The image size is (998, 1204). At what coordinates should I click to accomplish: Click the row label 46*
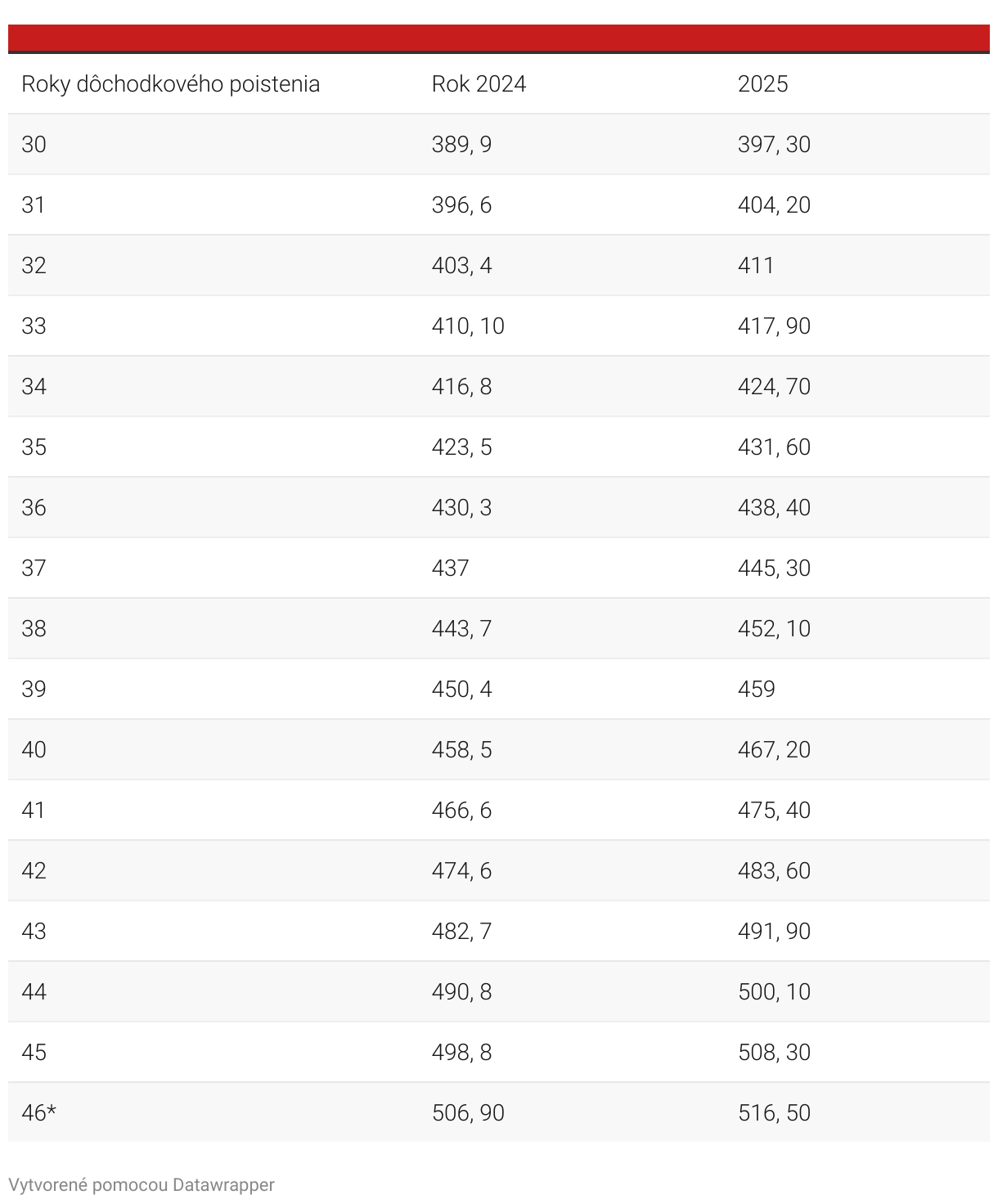38,1113
